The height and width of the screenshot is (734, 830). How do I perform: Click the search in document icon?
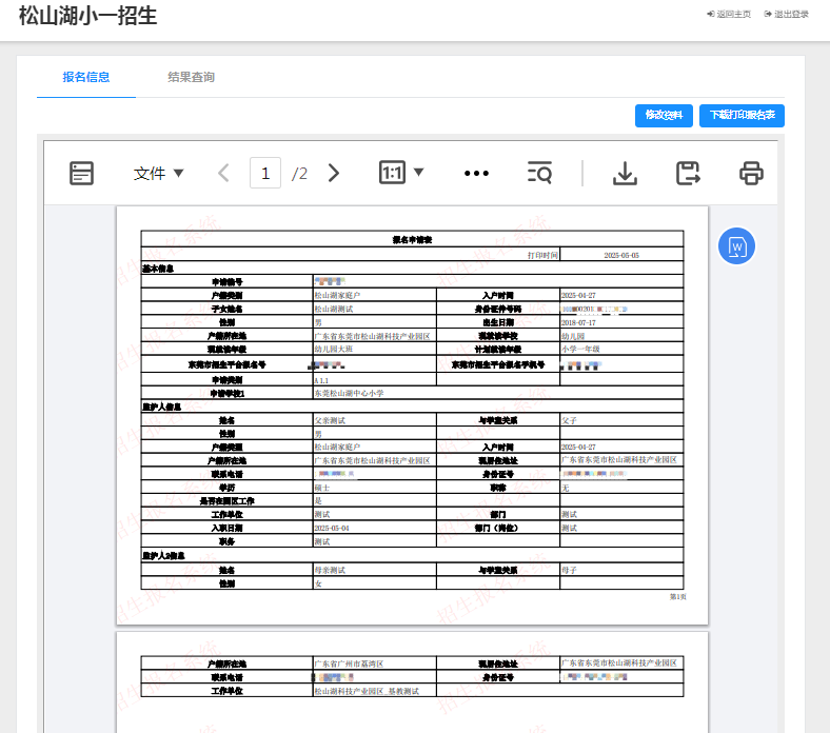click(539, 173)
